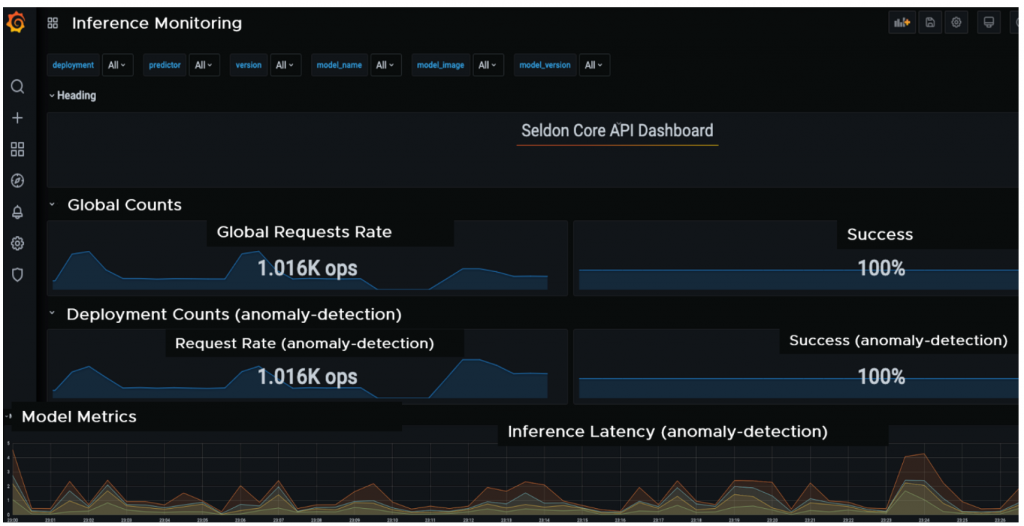Viewport: 1024px width, 526px height.
Task: Click the model_image variable label
Action: pyautogui.click(x=441, y=65)
